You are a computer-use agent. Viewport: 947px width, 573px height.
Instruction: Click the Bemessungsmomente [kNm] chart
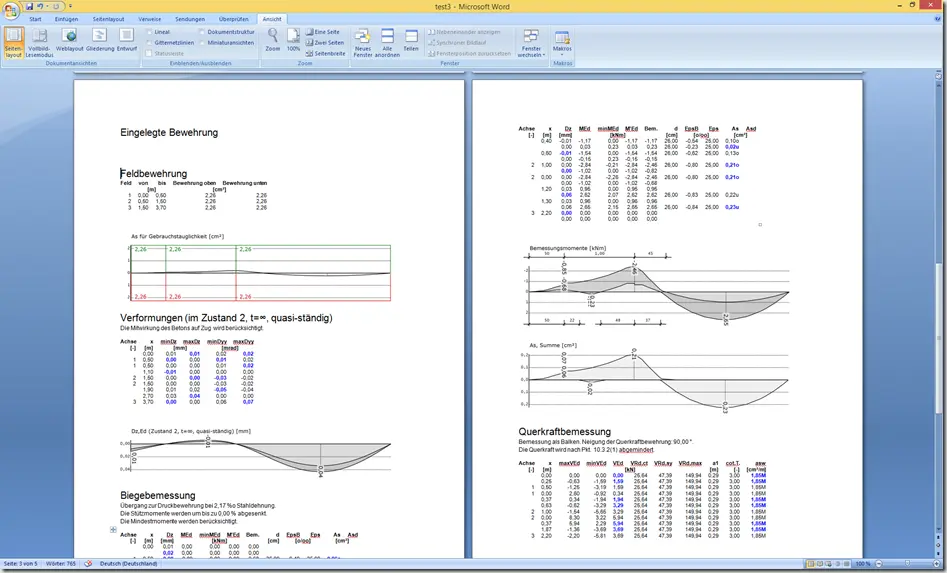click(656, 287)
